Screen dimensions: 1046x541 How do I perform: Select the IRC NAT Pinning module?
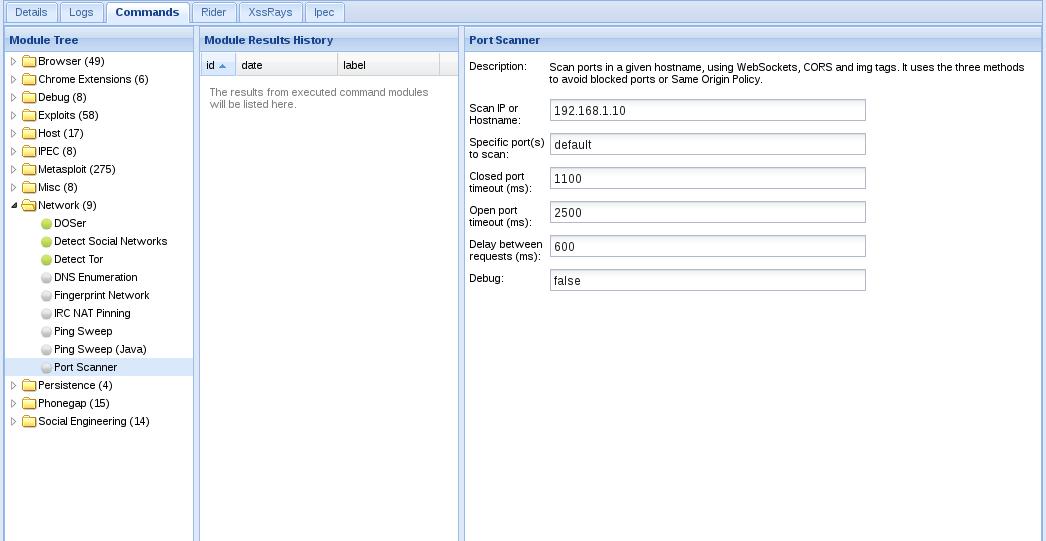(x=92, y=314)
